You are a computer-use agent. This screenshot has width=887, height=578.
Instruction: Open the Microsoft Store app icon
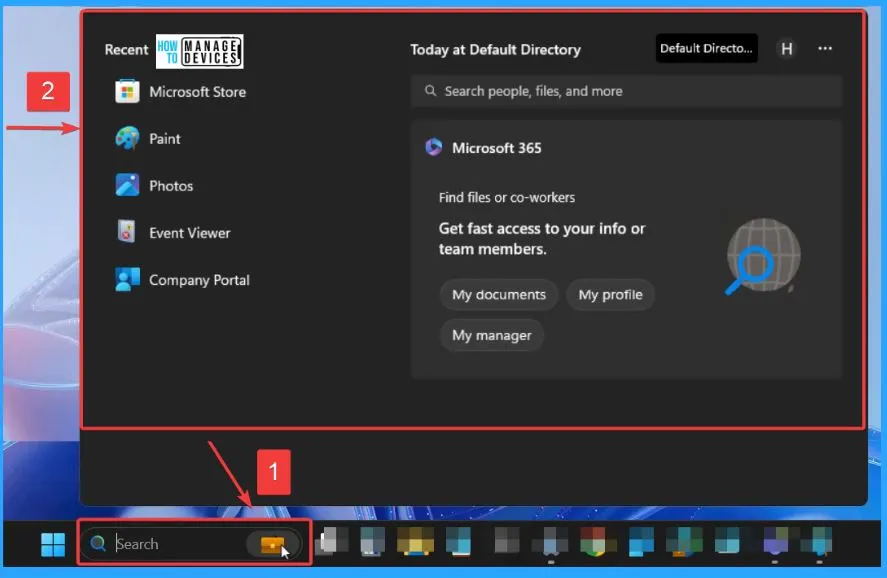pyautogui.click(x=127, y=92)
